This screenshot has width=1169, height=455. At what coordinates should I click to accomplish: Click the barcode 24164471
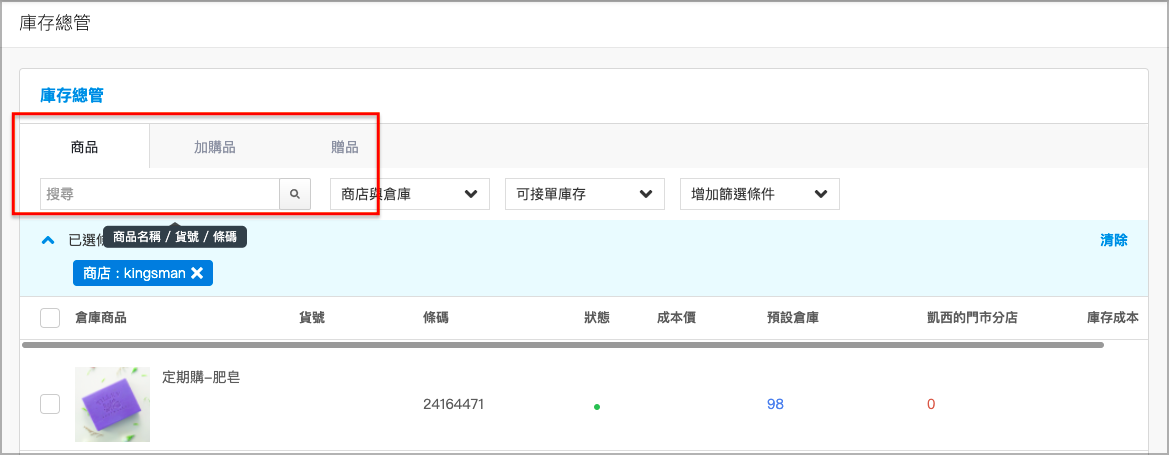[453, 404]
